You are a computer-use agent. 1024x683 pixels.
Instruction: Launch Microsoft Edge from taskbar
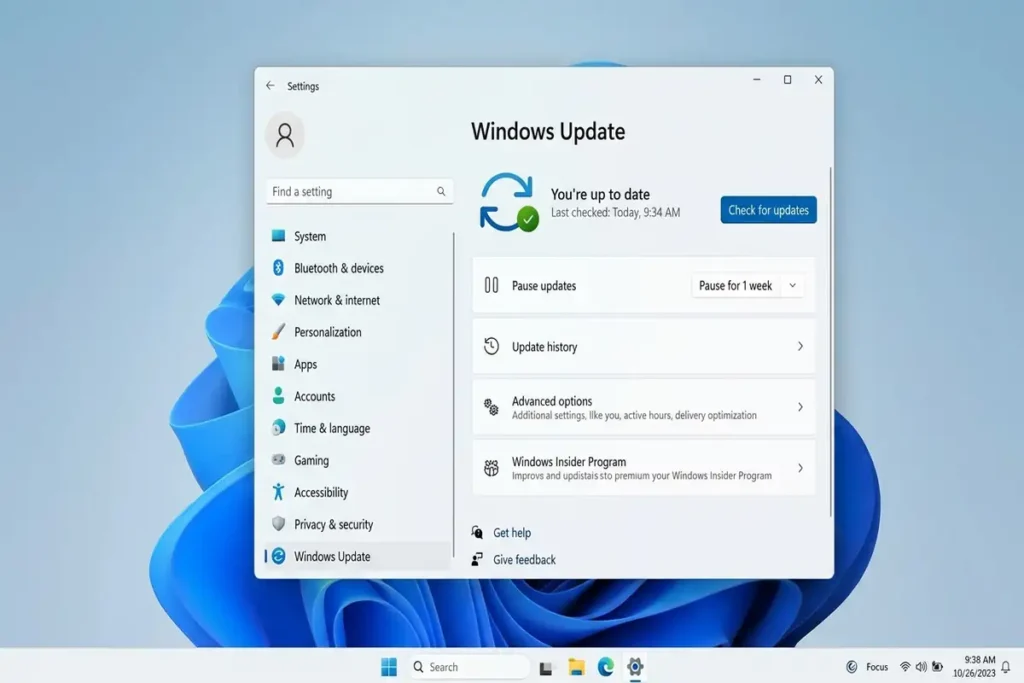tap(605, 667)
